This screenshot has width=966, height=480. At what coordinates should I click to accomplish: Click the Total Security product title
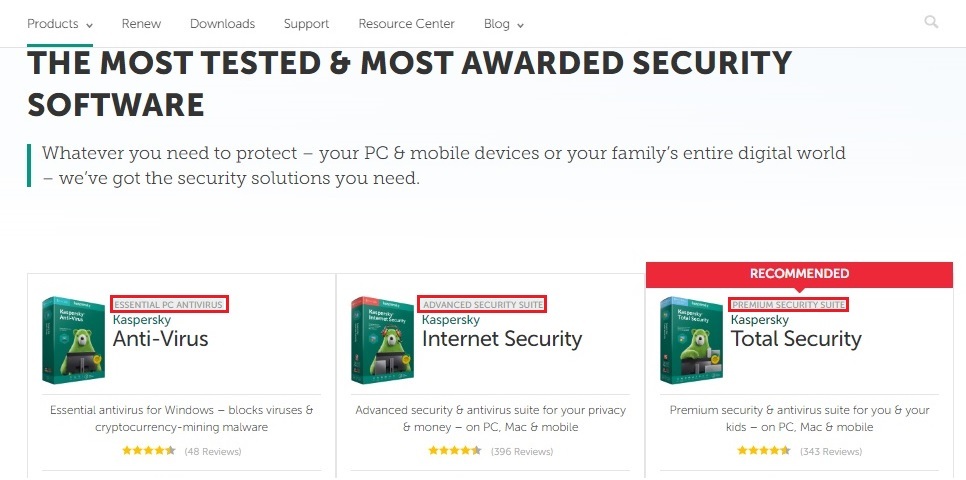pos(796,339)
